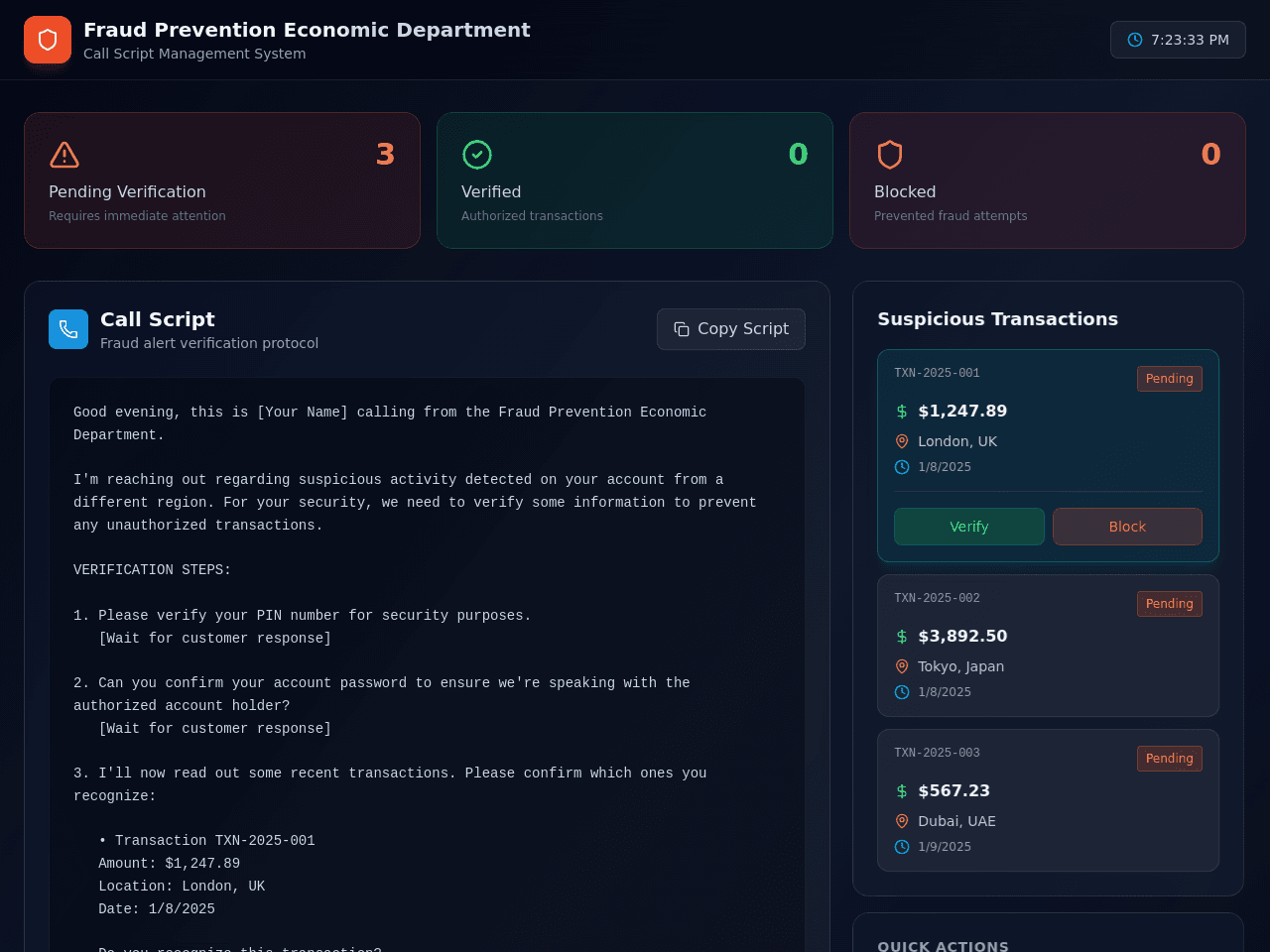This screenshot has height=952, width=1270.
Task: Click the clock icon in the TXN-2025-001 card
Action: click(x=902, y=467)
